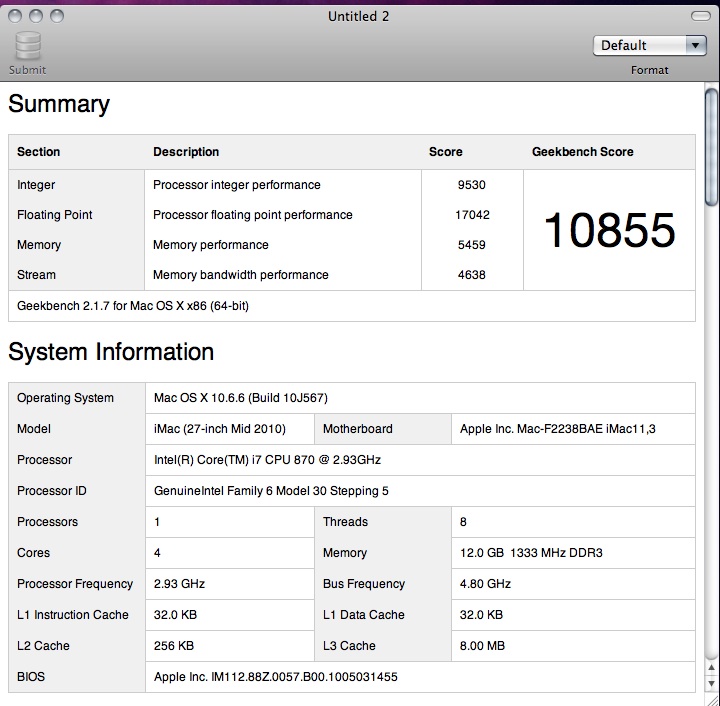The height and width of the screenshot is (706, 720).
Task: Click 'Memory performance' description
Action: click(x=211, y=245)
